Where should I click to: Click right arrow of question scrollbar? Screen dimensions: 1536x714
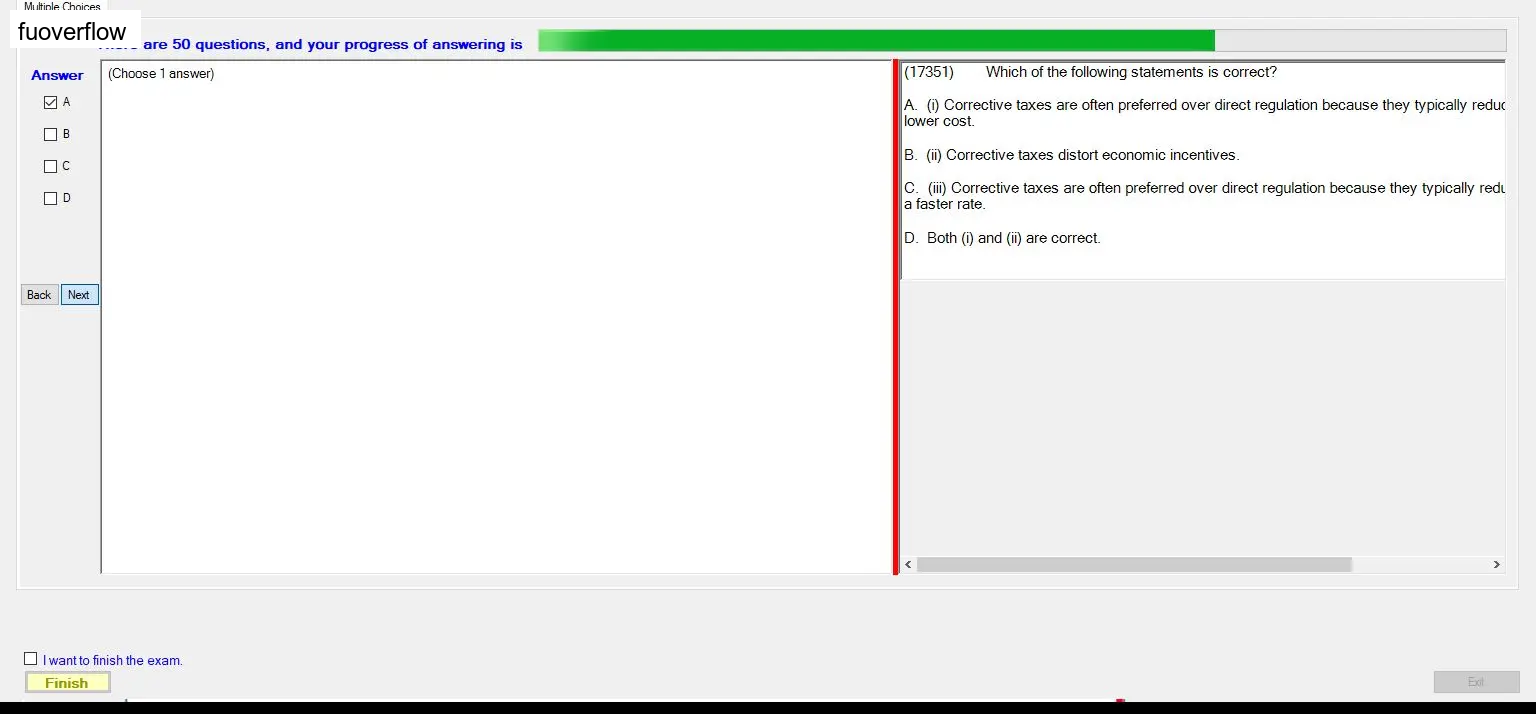coord(1496,565)
